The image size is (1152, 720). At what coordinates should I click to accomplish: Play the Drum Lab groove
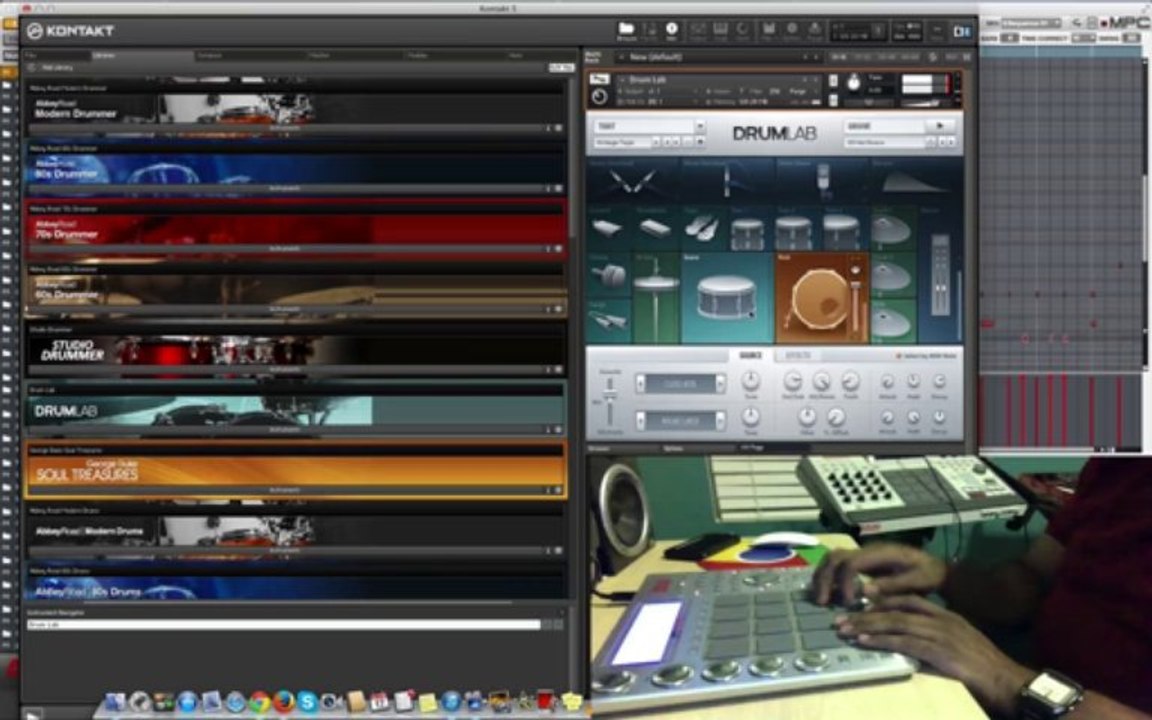point(940,126)
